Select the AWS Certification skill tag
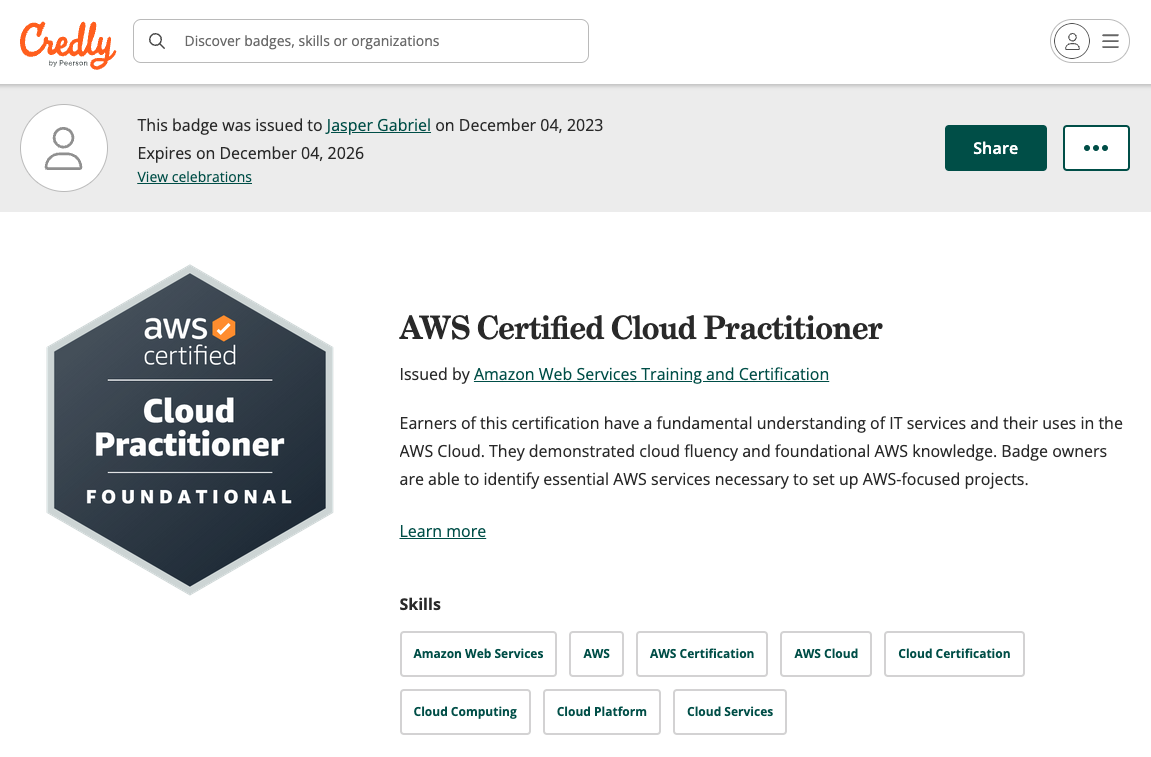This screenshot has height=757, width=1151. pyautogui.click(x=701, y=653)
